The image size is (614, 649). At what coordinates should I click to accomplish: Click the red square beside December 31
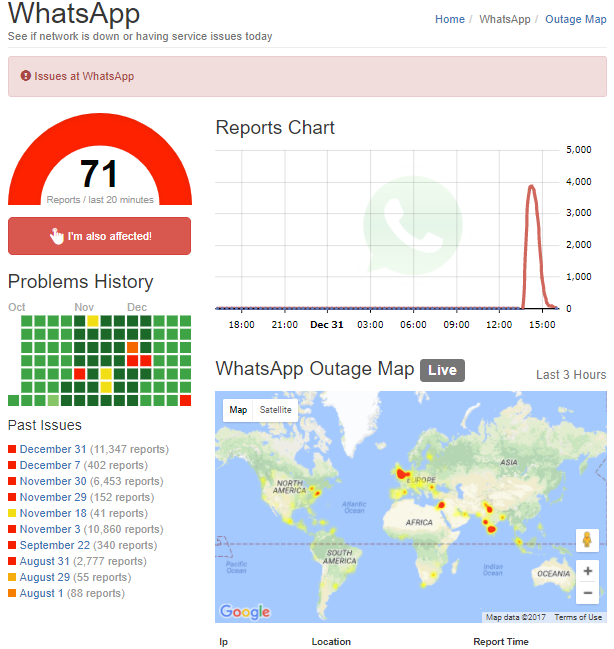click(x=12, y=450)
